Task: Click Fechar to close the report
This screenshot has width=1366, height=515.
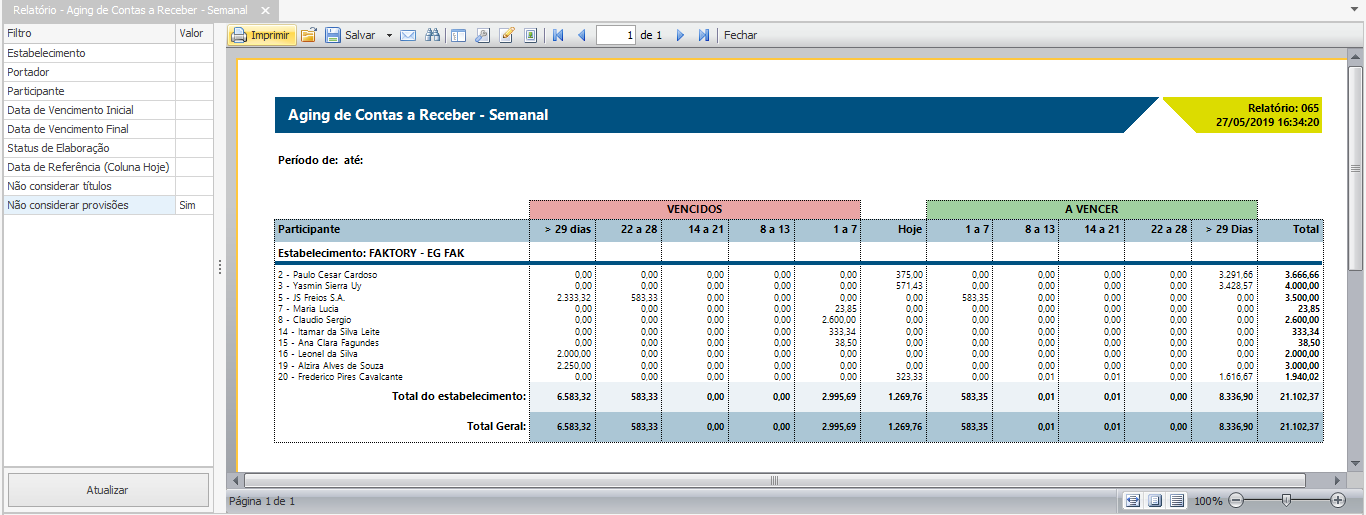Action: [x=741, y=35]
